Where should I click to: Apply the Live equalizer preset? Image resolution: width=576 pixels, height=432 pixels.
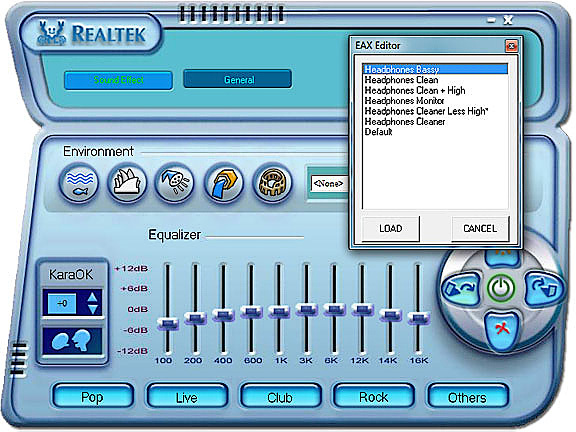coord(187,397)
